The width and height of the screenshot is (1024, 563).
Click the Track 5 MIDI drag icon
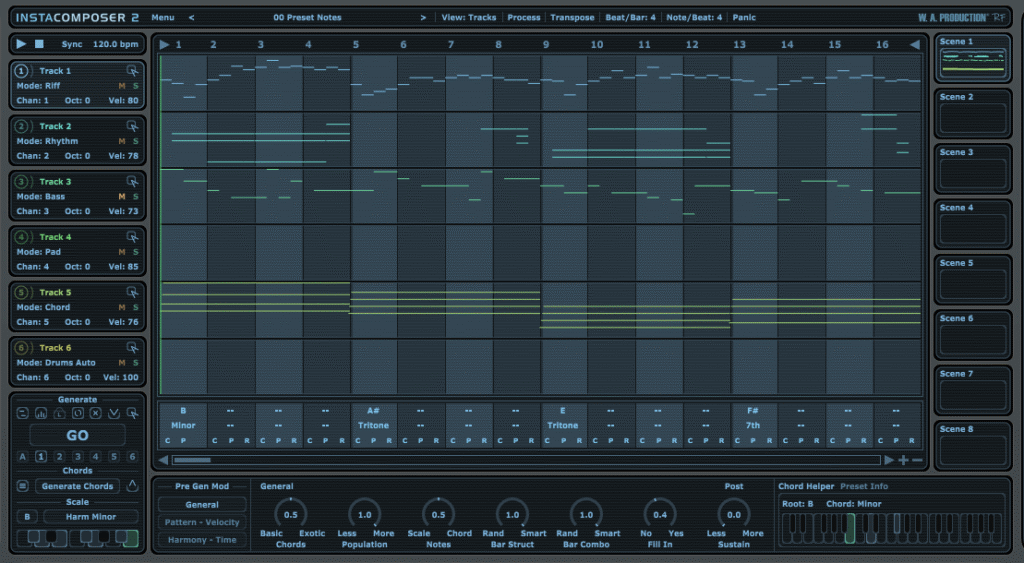[132, 292]
